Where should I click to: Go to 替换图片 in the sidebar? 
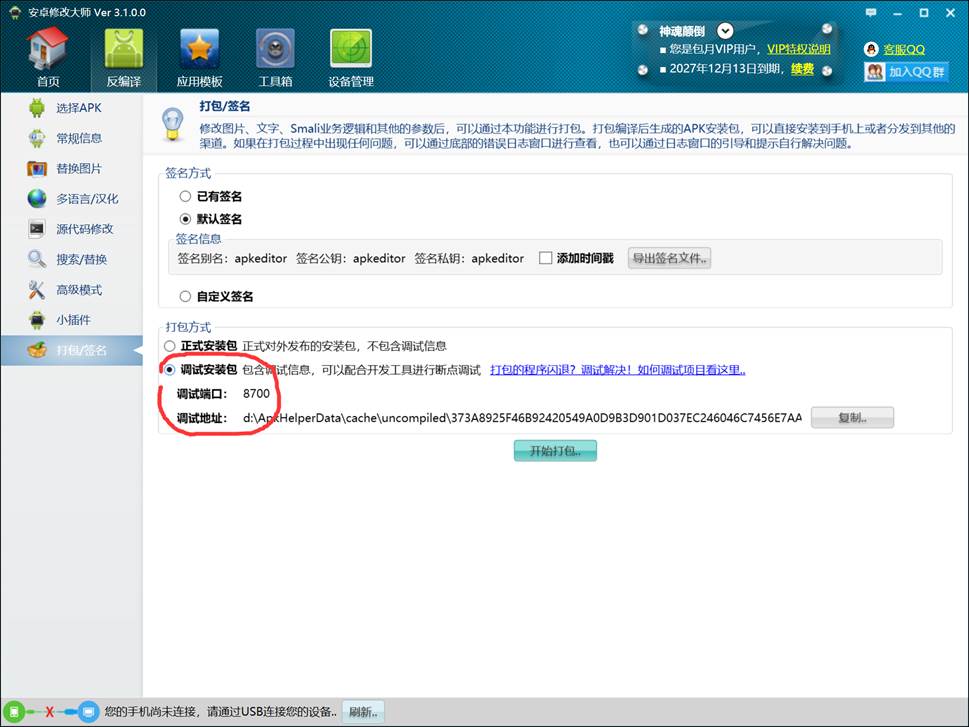[72, 168]
